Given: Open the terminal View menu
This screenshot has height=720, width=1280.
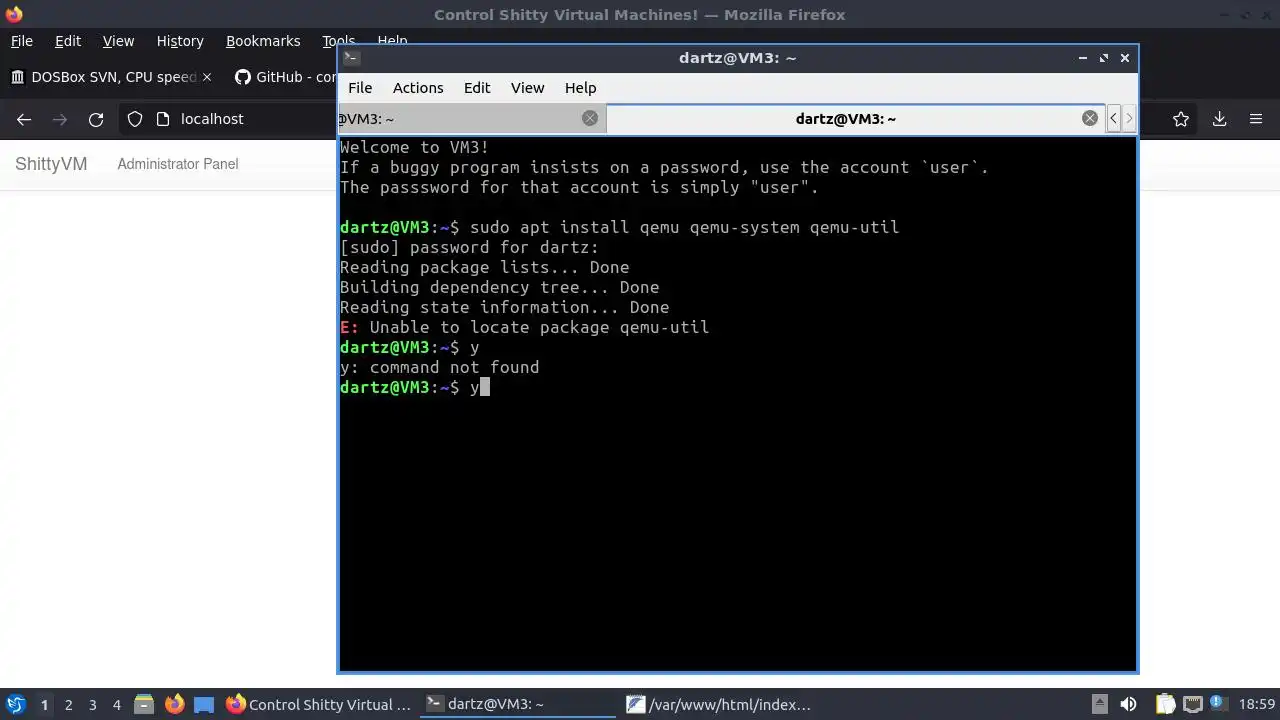Looking at the screenshot, I should (527, 88).
